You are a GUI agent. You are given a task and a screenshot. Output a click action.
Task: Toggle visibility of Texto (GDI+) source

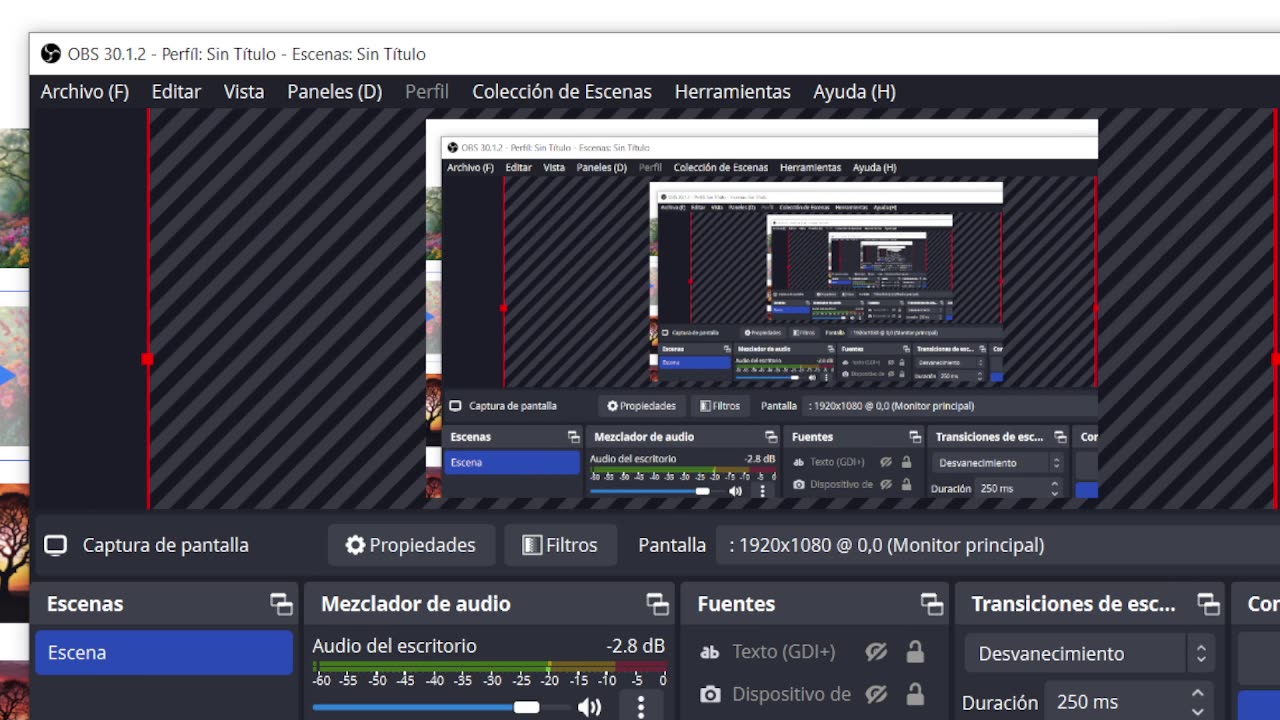pyautogui.click(x=876, y=652)
